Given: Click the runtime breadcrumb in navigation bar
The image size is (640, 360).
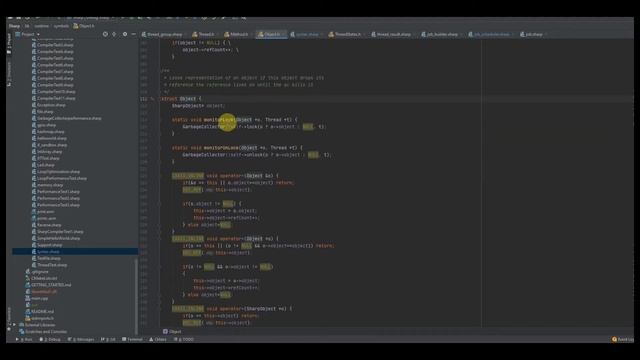Looking at the screenshot, I should coord(42,26).
